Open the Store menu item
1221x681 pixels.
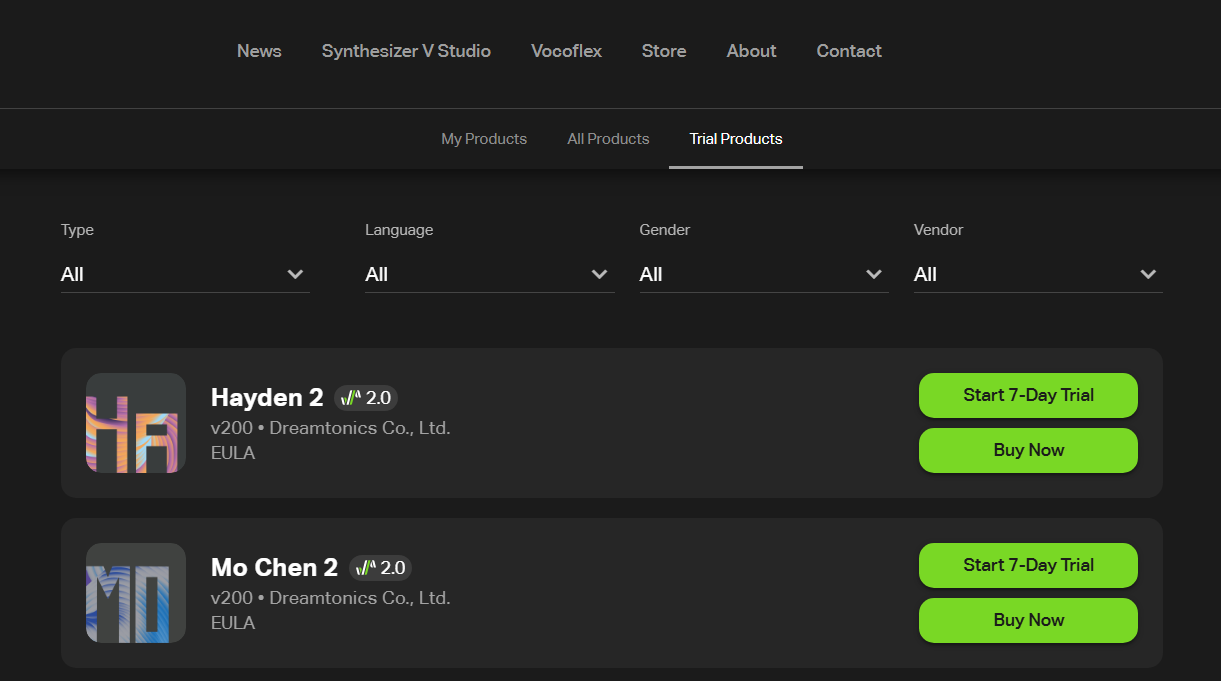pyautogui.click(x=664, y=51)
